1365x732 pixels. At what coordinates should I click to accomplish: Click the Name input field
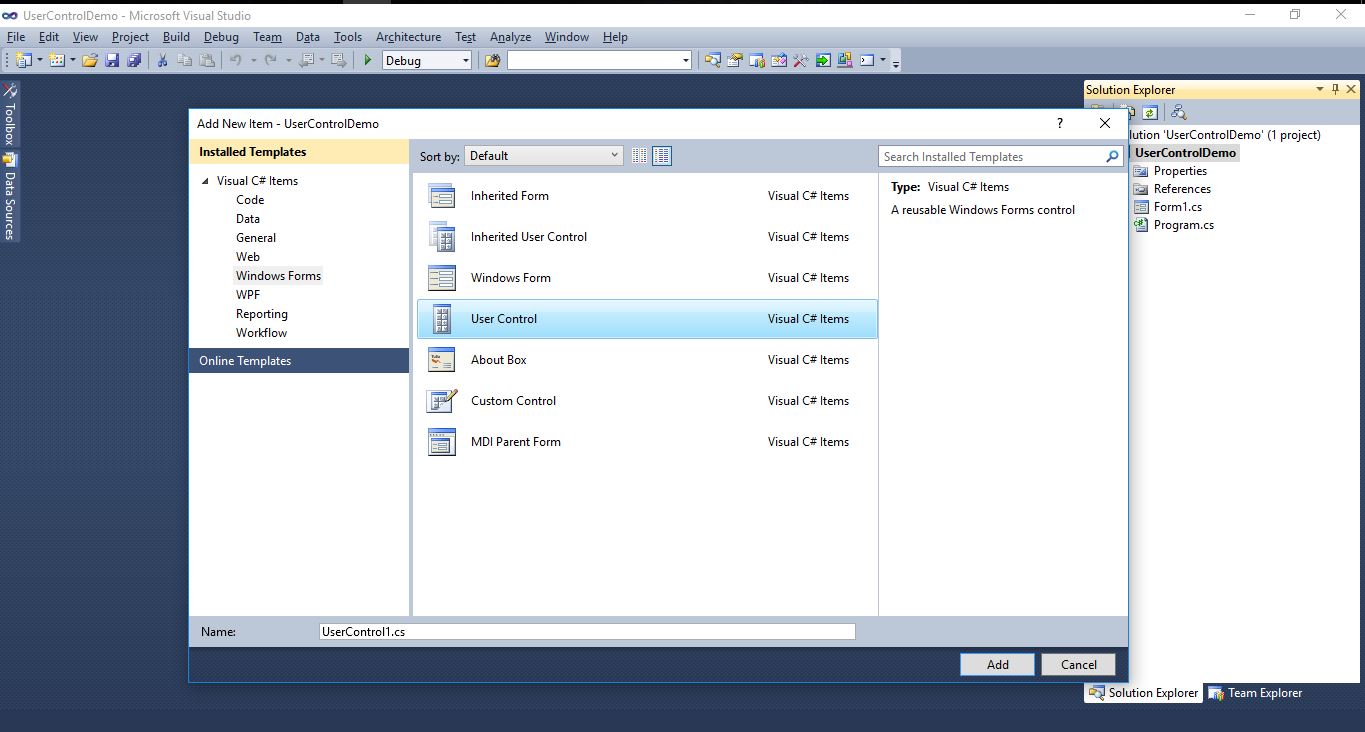587,632
